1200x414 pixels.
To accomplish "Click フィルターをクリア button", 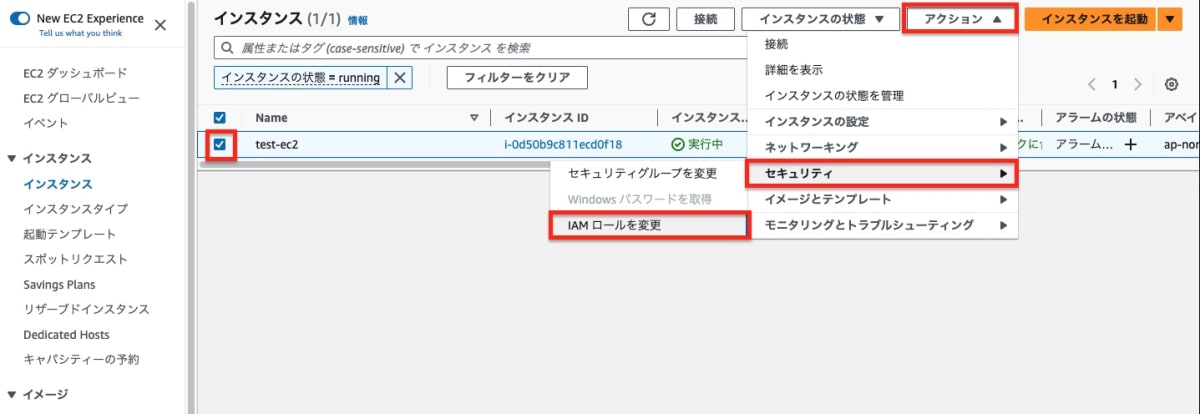I will click(516, 78).
